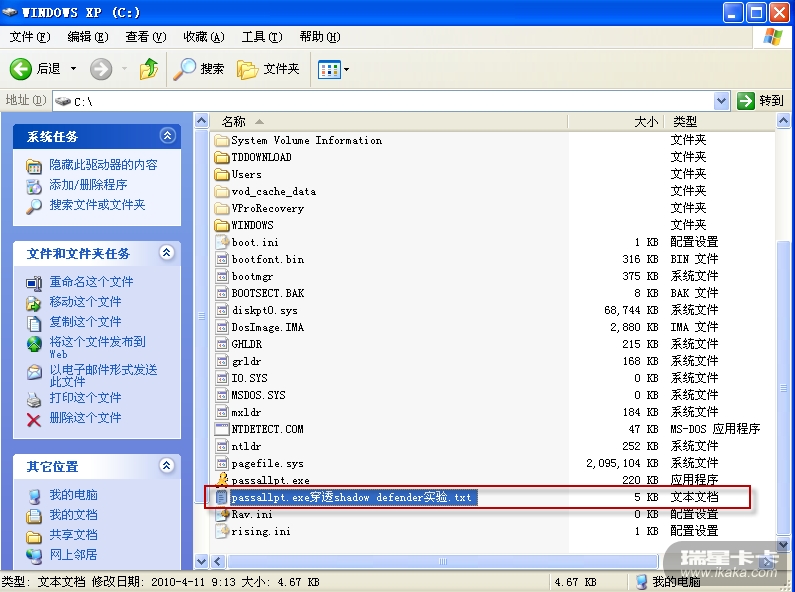
Task: Click the task pane scroll up arrow
Action: tap(201, 121)
